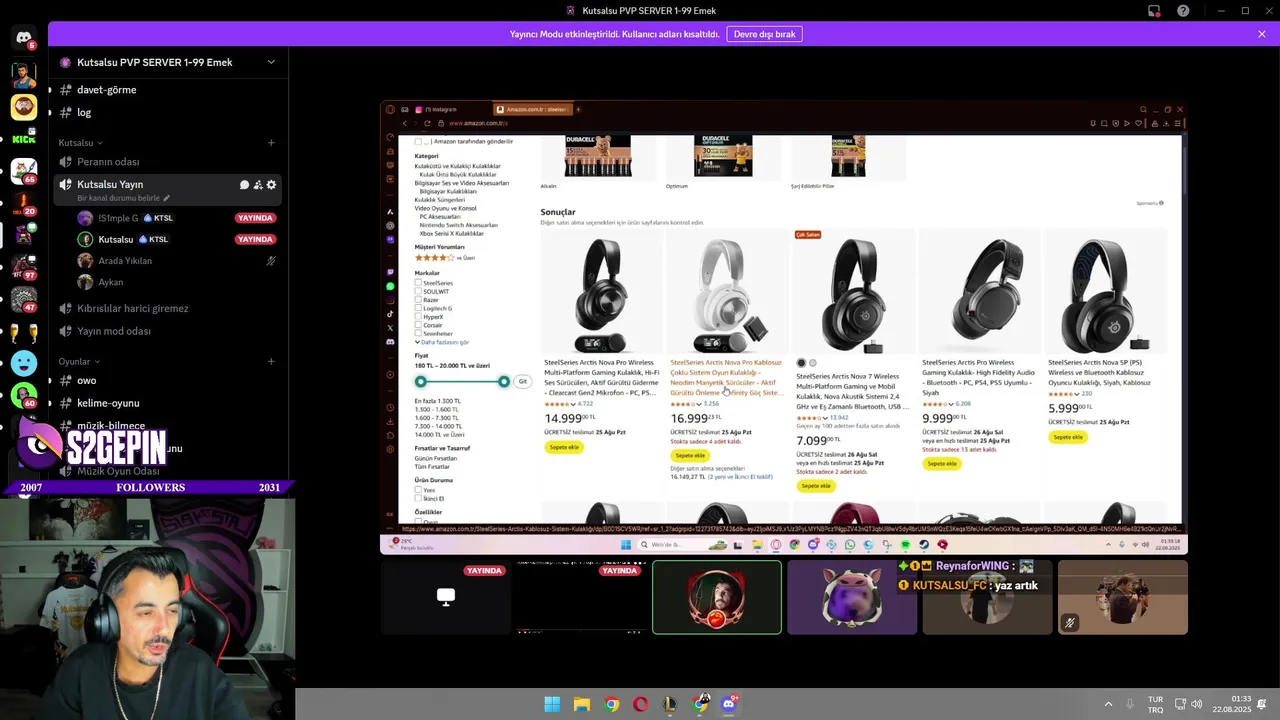The image size is (1280, 720).
Task: Open the beer mugs server icon
Action: (x=24, y=332)
